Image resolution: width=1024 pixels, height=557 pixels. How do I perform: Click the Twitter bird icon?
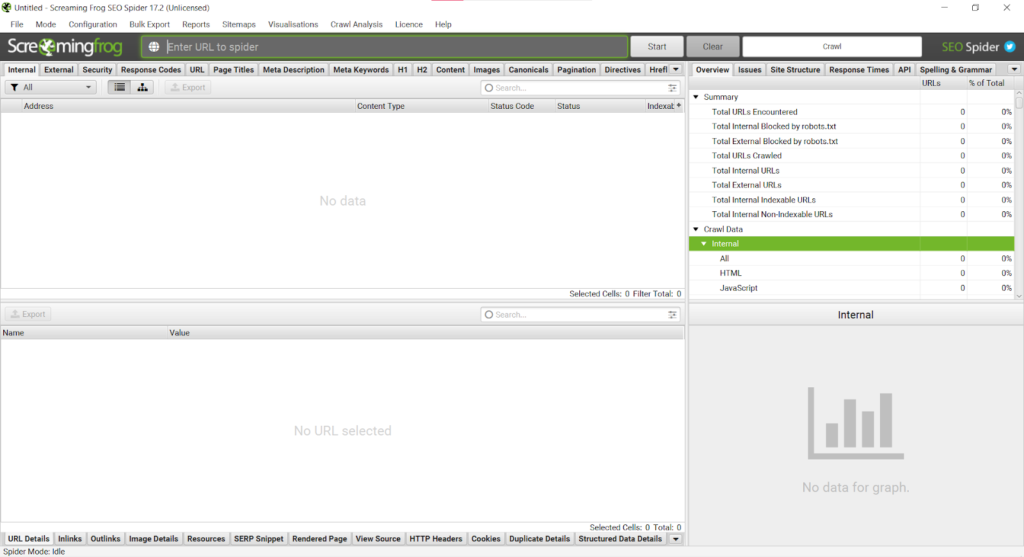tap(1010, 46)
